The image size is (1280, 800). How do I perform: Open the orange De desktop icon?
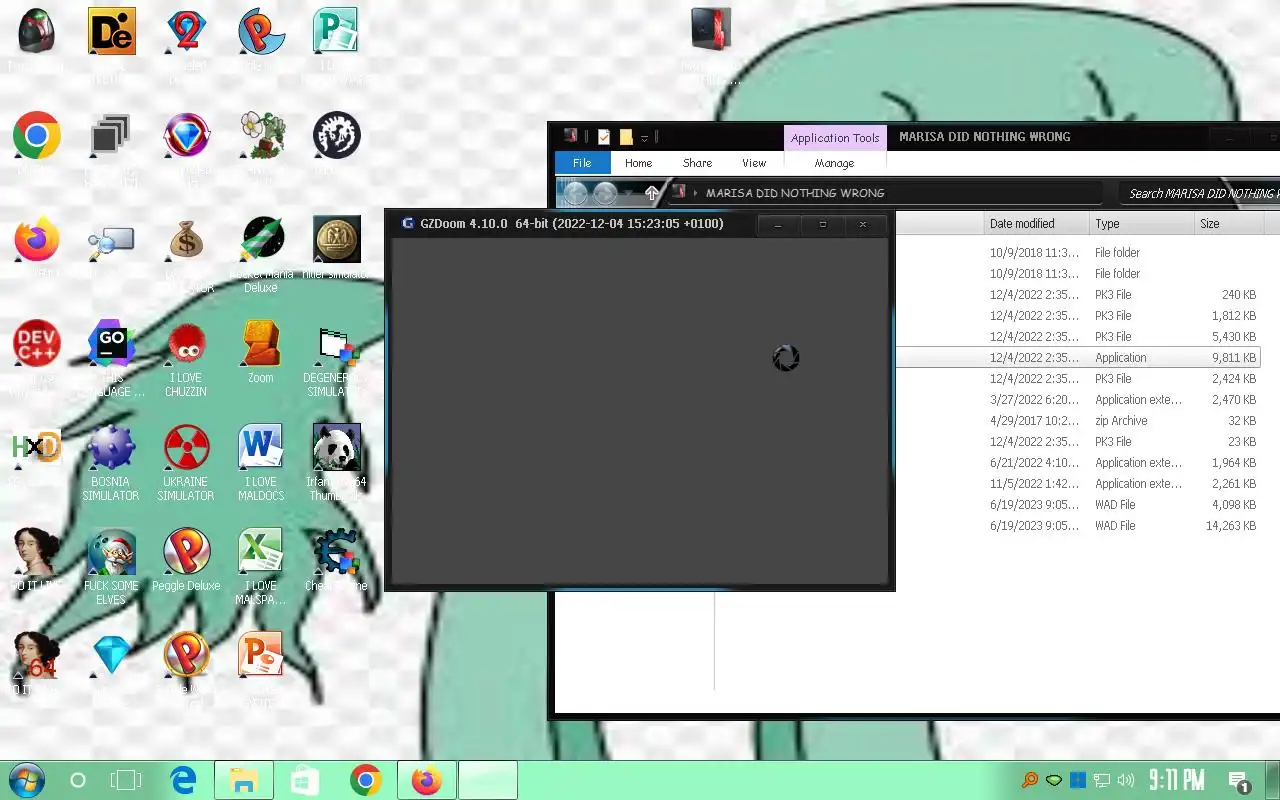click(x=111, y=31)
